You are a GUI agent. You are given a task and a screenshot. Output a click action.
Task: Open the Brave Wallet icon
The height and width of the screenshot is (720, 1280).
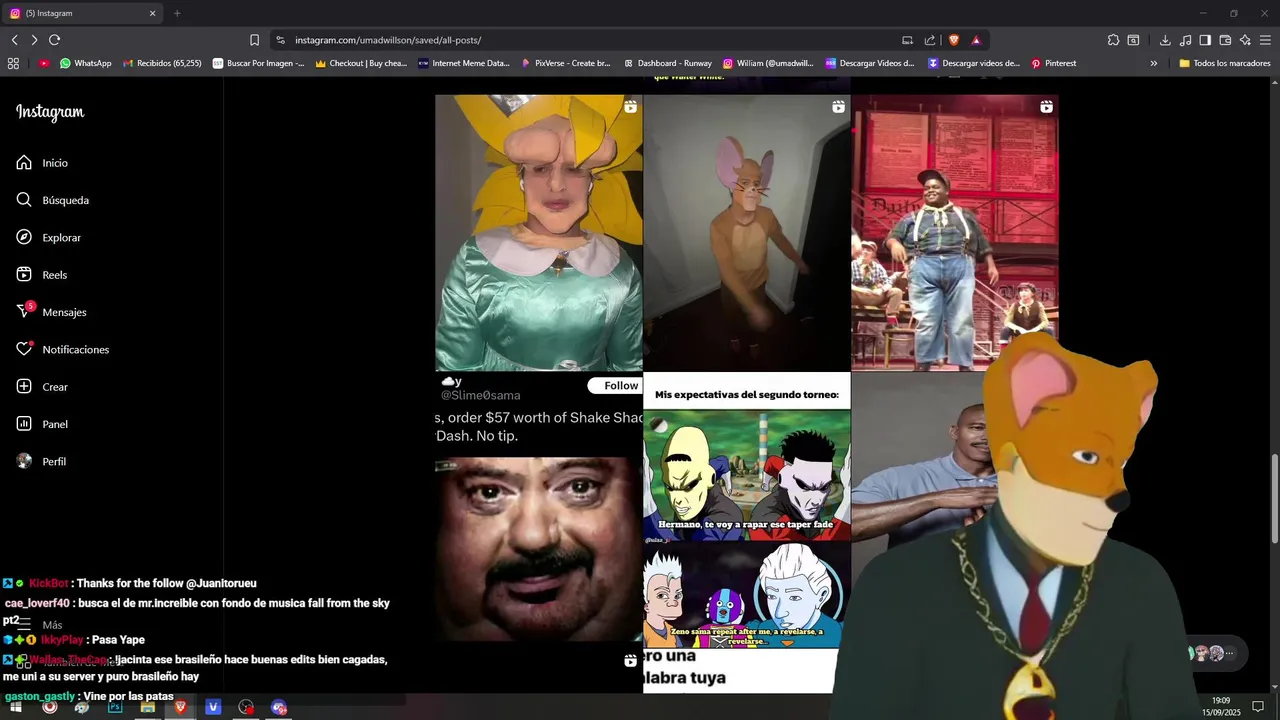click(x=1225, y=40)
